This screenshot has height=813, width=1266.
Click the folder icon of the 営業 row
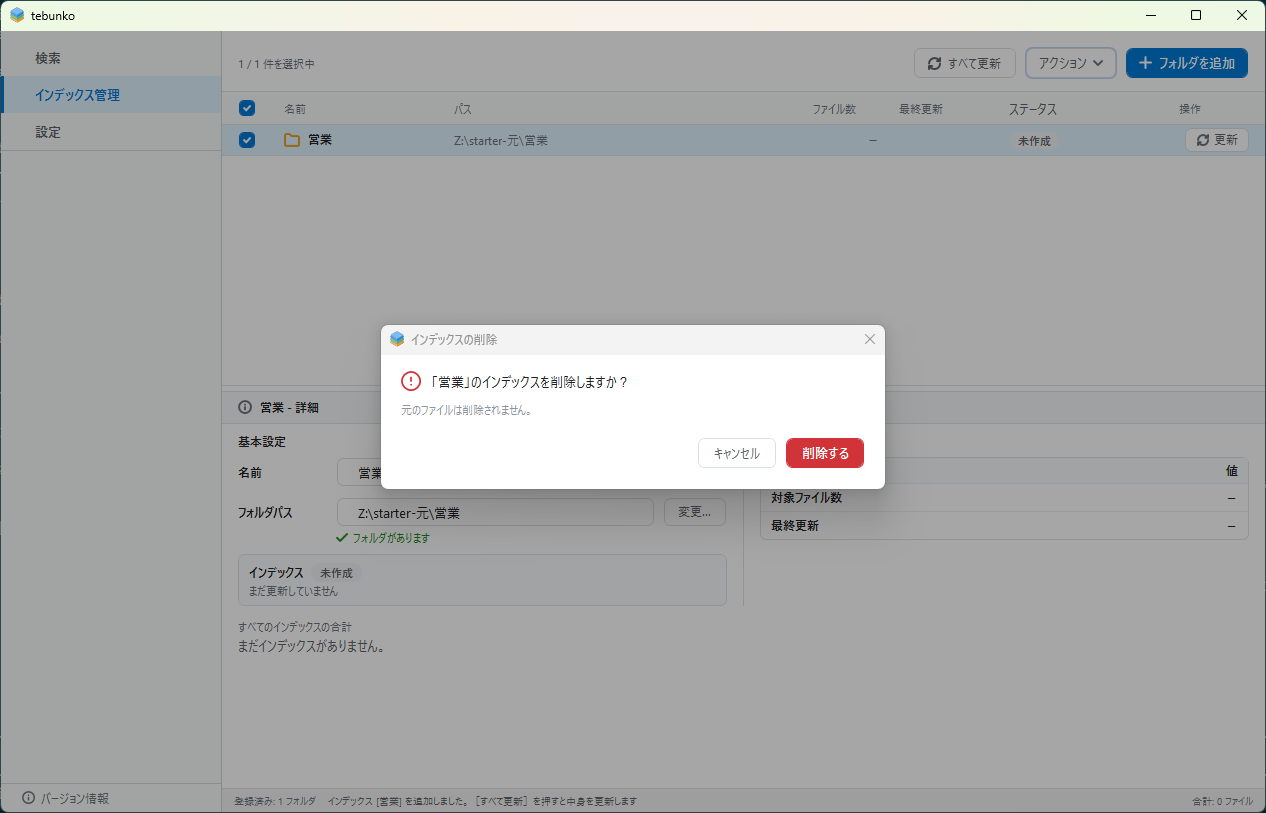tap(292, 140)
